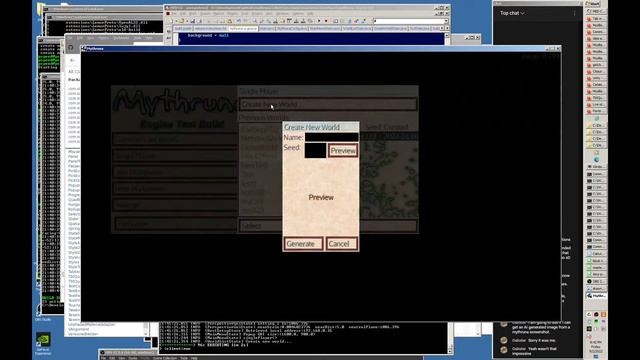The width and height of the screenshot is (640, 360).
Task: Click the dimmed Select button in world list
Action: pyautogui.click(x=328, y=225)
